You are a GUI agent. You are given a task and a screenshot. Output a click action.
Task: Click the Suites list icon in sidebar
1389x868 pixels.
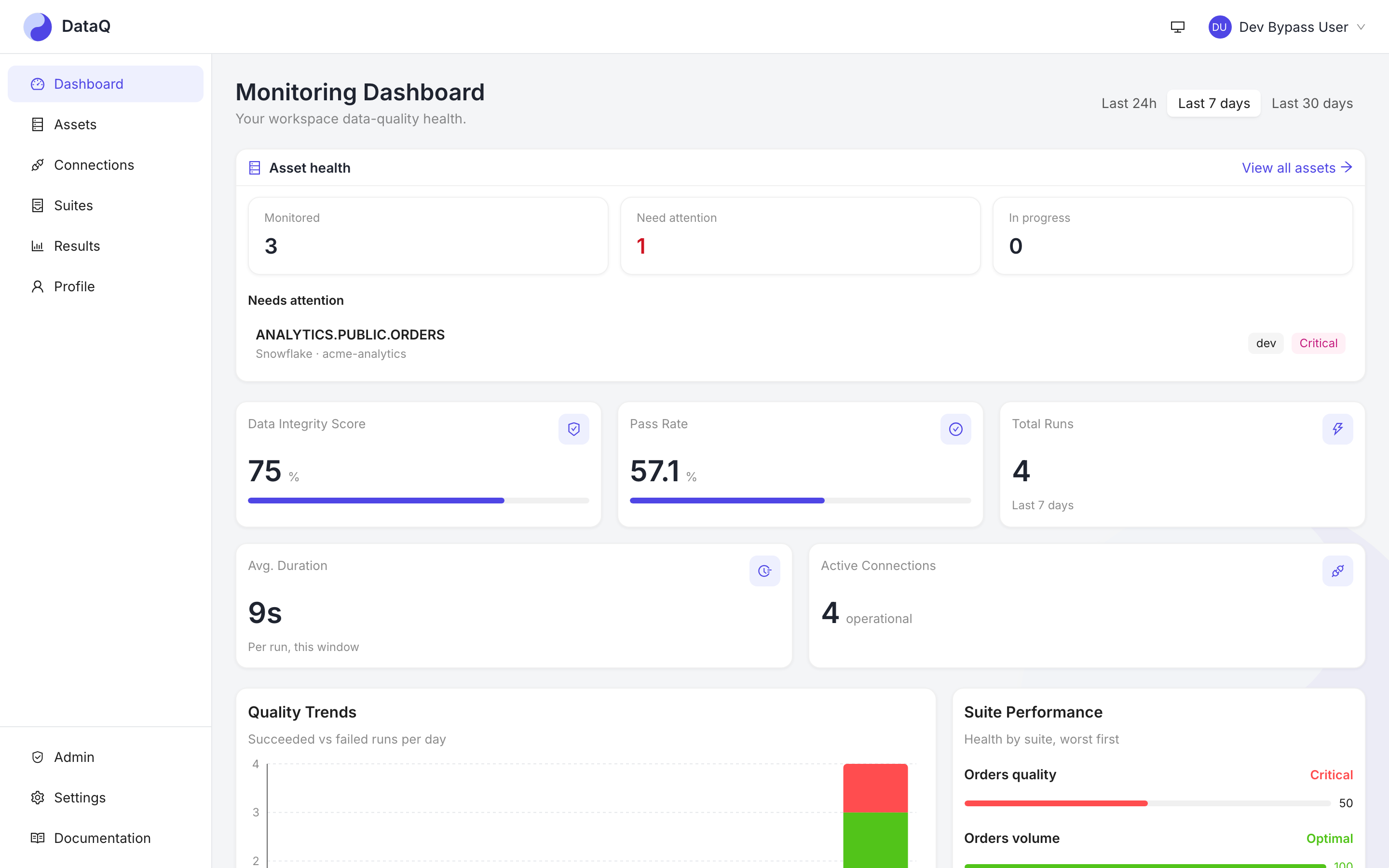pos(37,205)
